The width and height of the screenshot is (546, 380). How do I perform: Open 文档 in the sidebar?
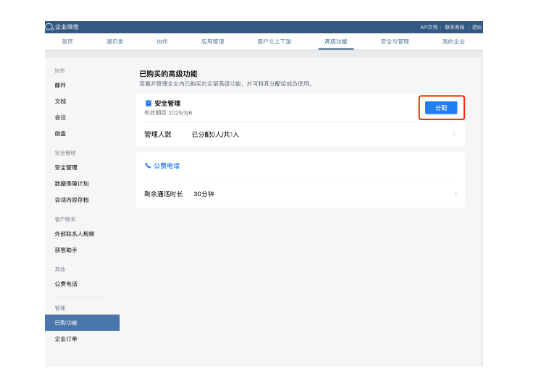tap(60, 101)
